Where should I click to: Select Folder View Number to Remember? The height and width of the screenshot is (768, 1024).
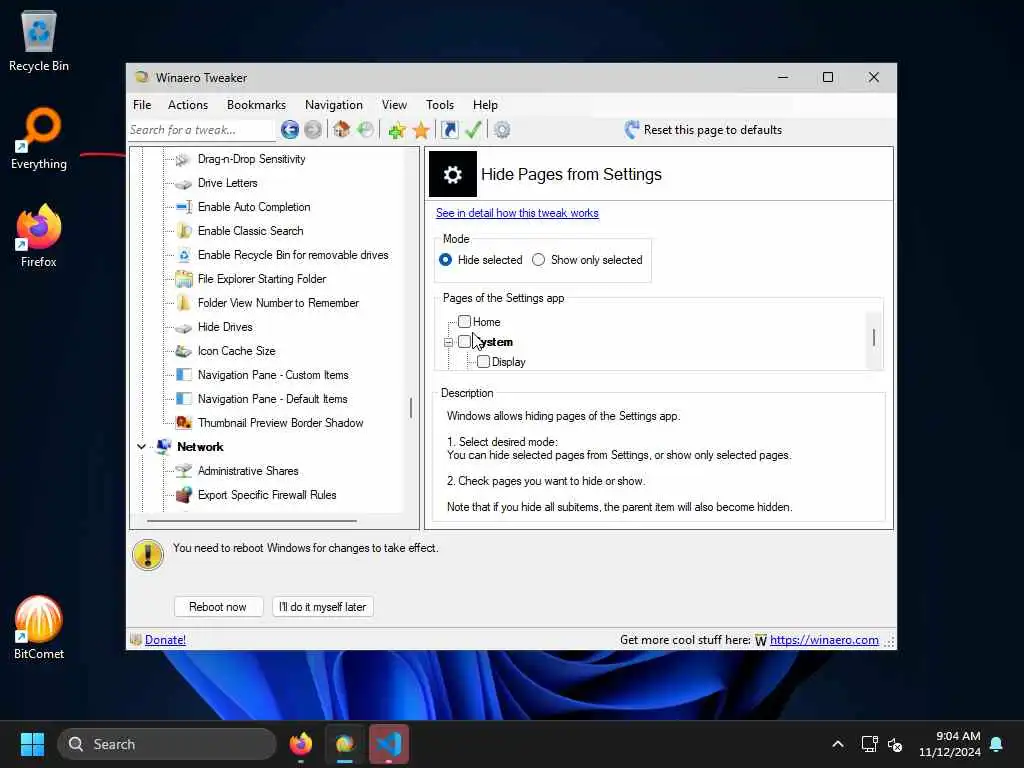[278, 303]
